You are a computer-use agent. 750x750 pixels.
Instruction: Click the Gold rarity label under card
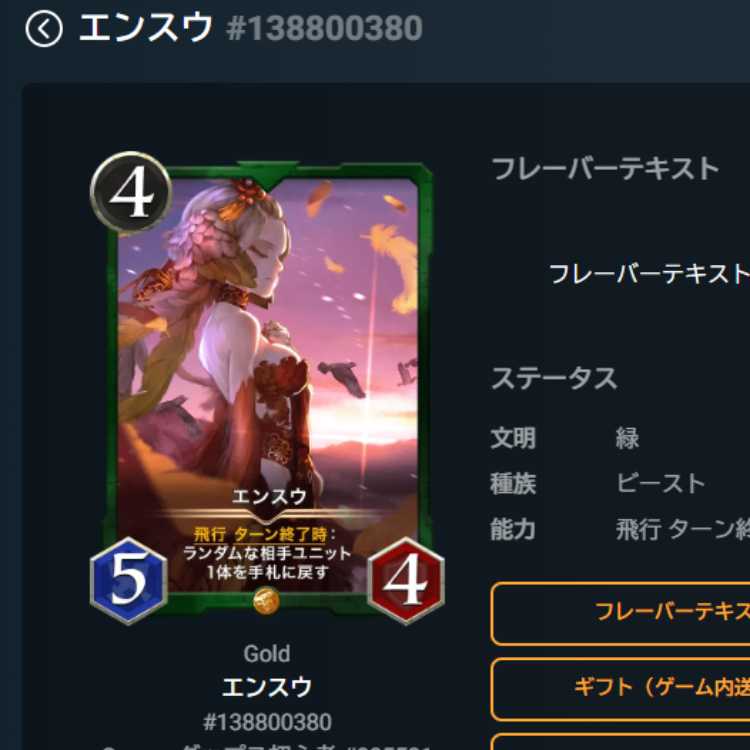267,653
